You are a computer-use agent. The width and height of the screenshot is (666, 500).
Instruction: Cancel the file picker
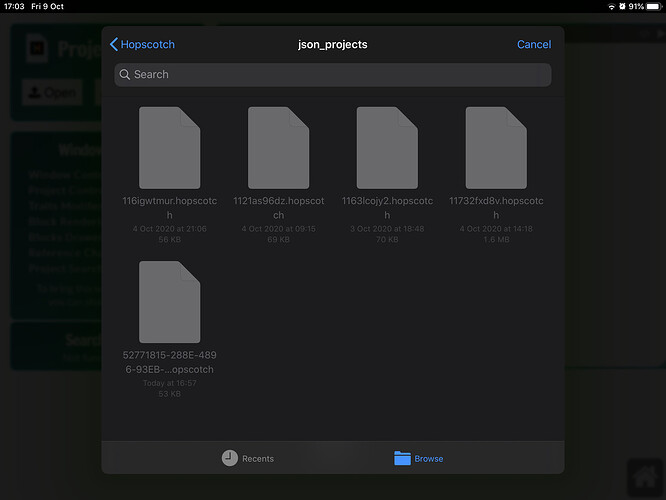click(534, 44)
